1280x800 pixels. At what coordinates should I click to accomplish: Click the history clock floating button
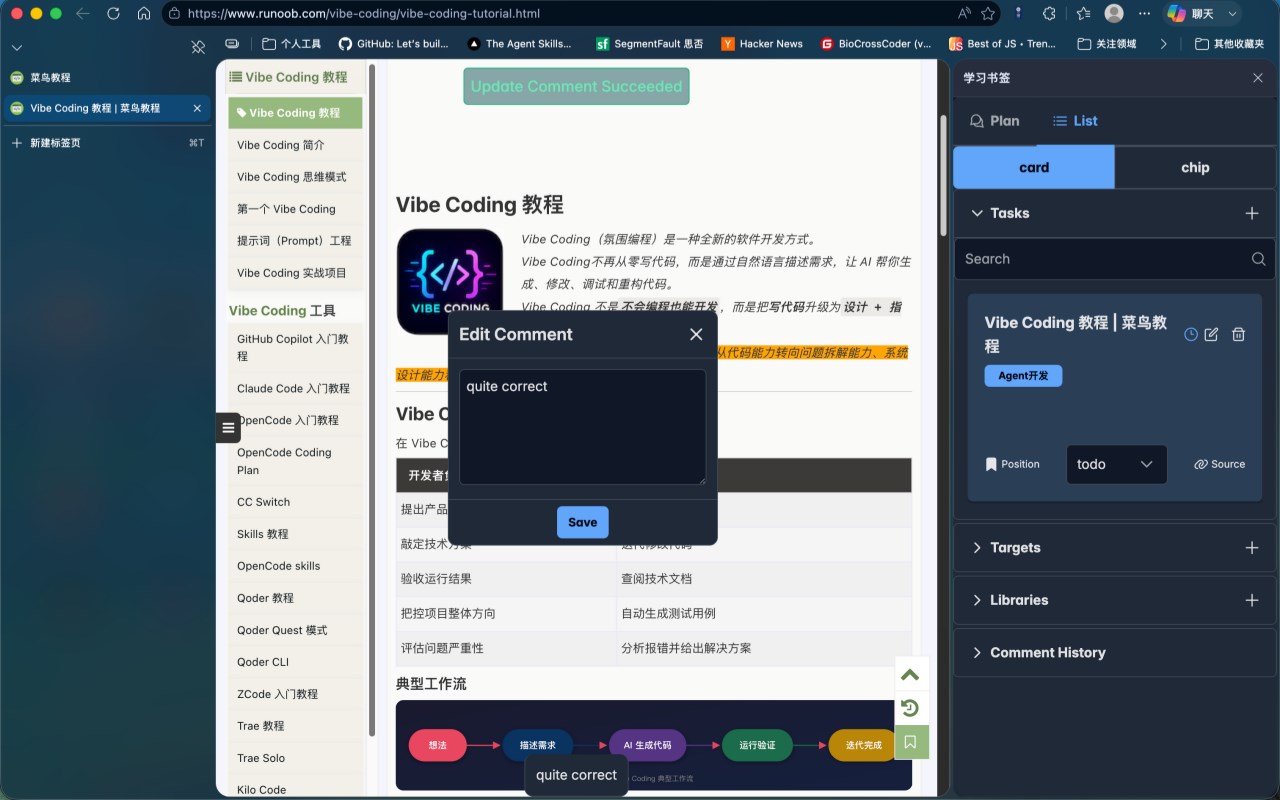tap(910, 708)
